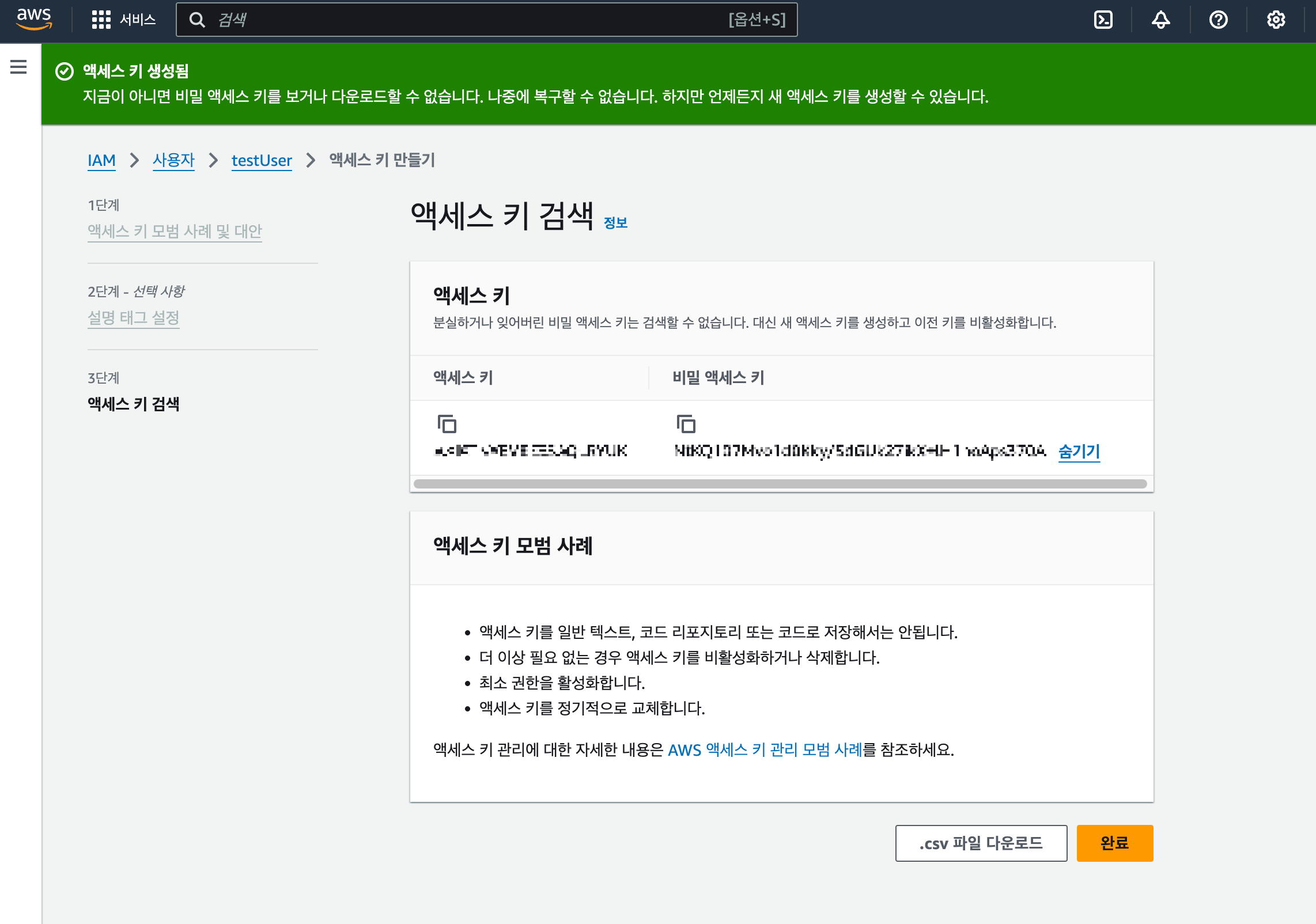Open the 사용자 breadcrumb link
The image size is (1316, 924).
(173, 160)
